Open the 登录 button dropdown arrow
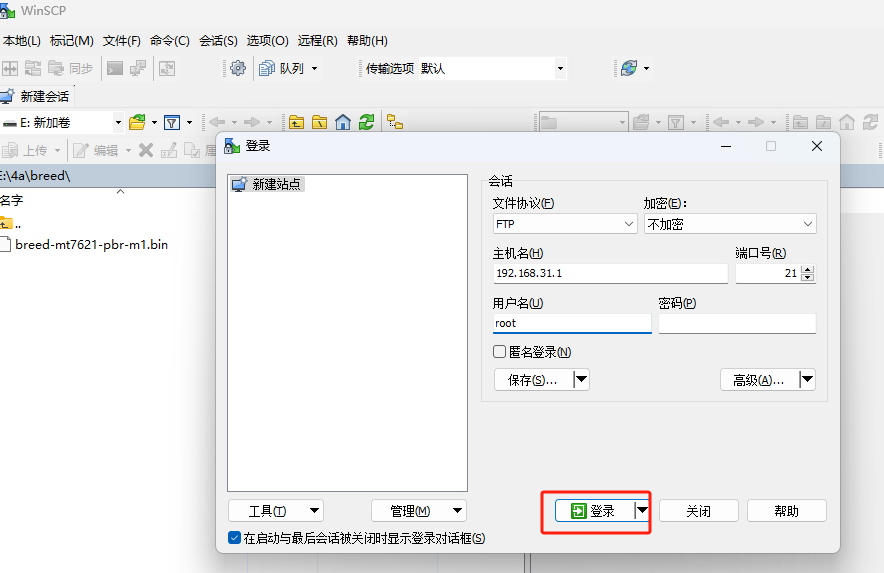This screenshot has height=573, width=884. coord(642,511)
